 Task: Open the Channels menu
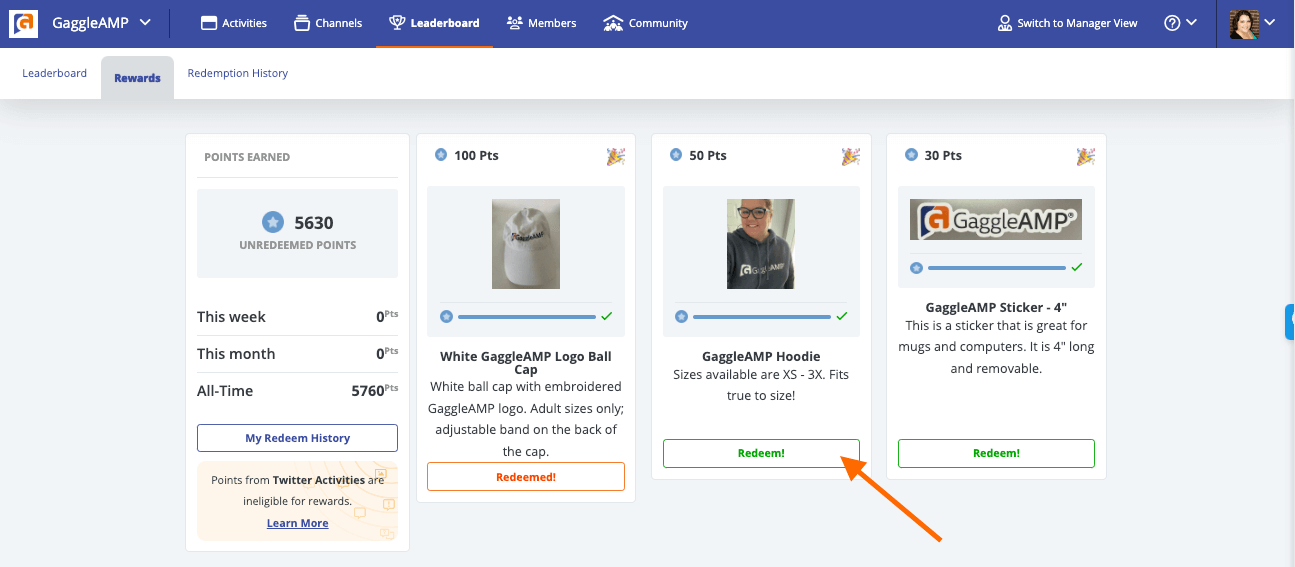pyautogui.click(x=328, y=23)
